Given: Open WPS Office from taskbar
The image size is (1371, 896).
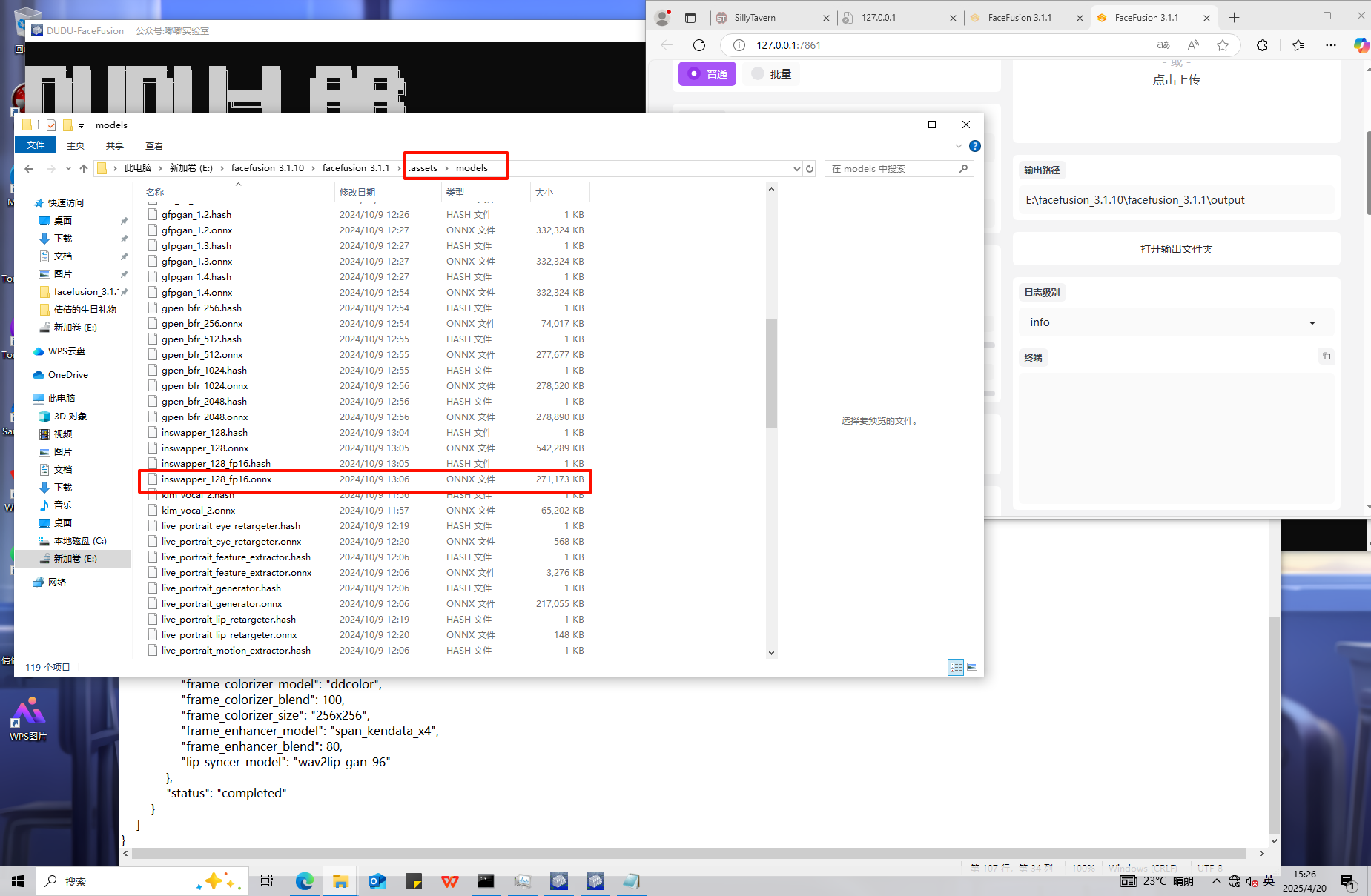Looking at the screenshot, I should click(x=449, y=881).
